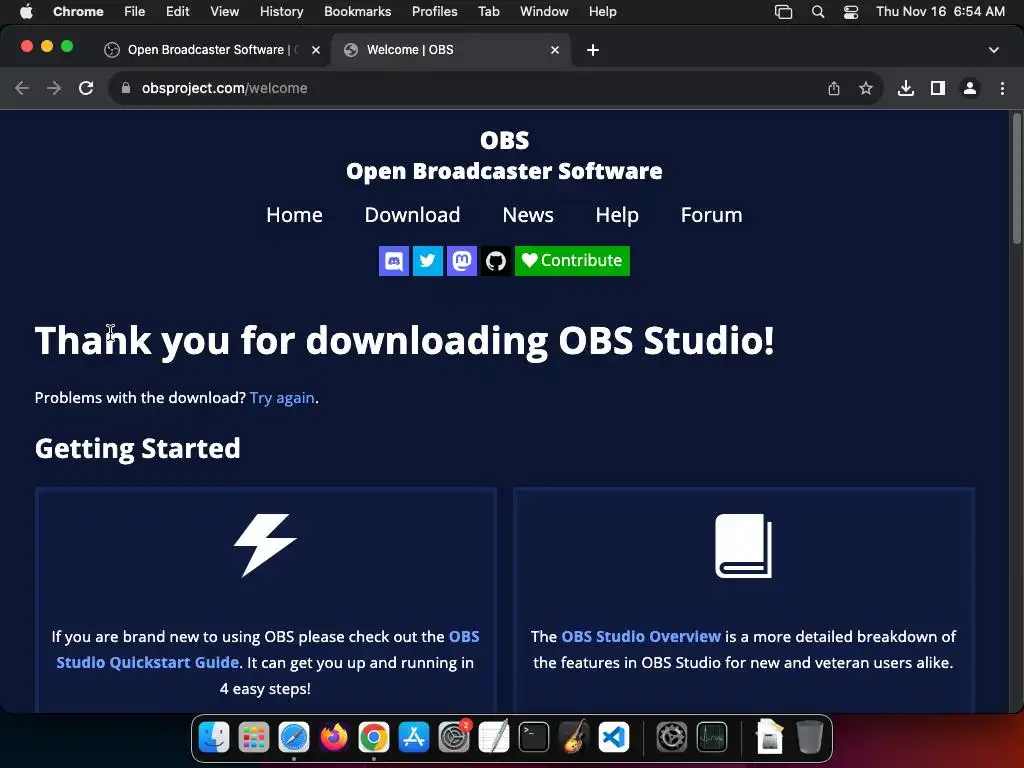
Task: Open the Apple menu
Action: pyautogui.click(x=26, y=12)
